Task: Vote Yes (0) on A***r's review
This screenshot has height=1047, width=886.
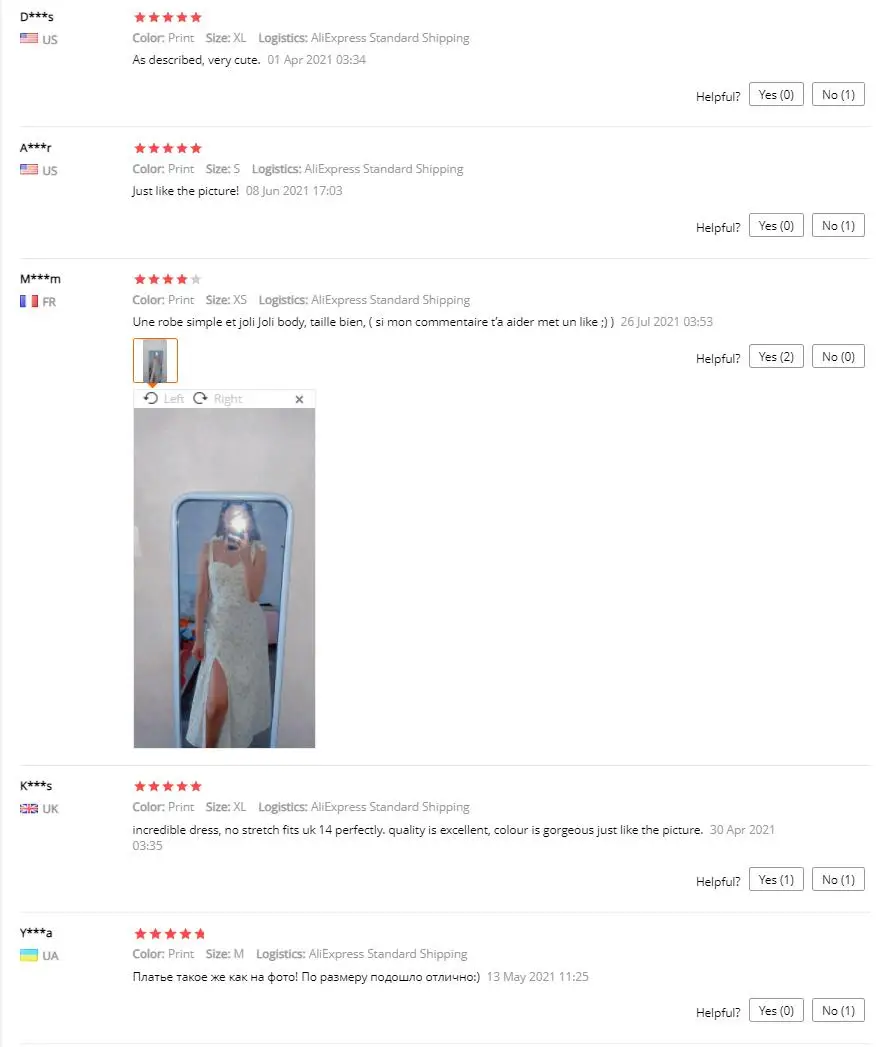Action: pos(776,226)
